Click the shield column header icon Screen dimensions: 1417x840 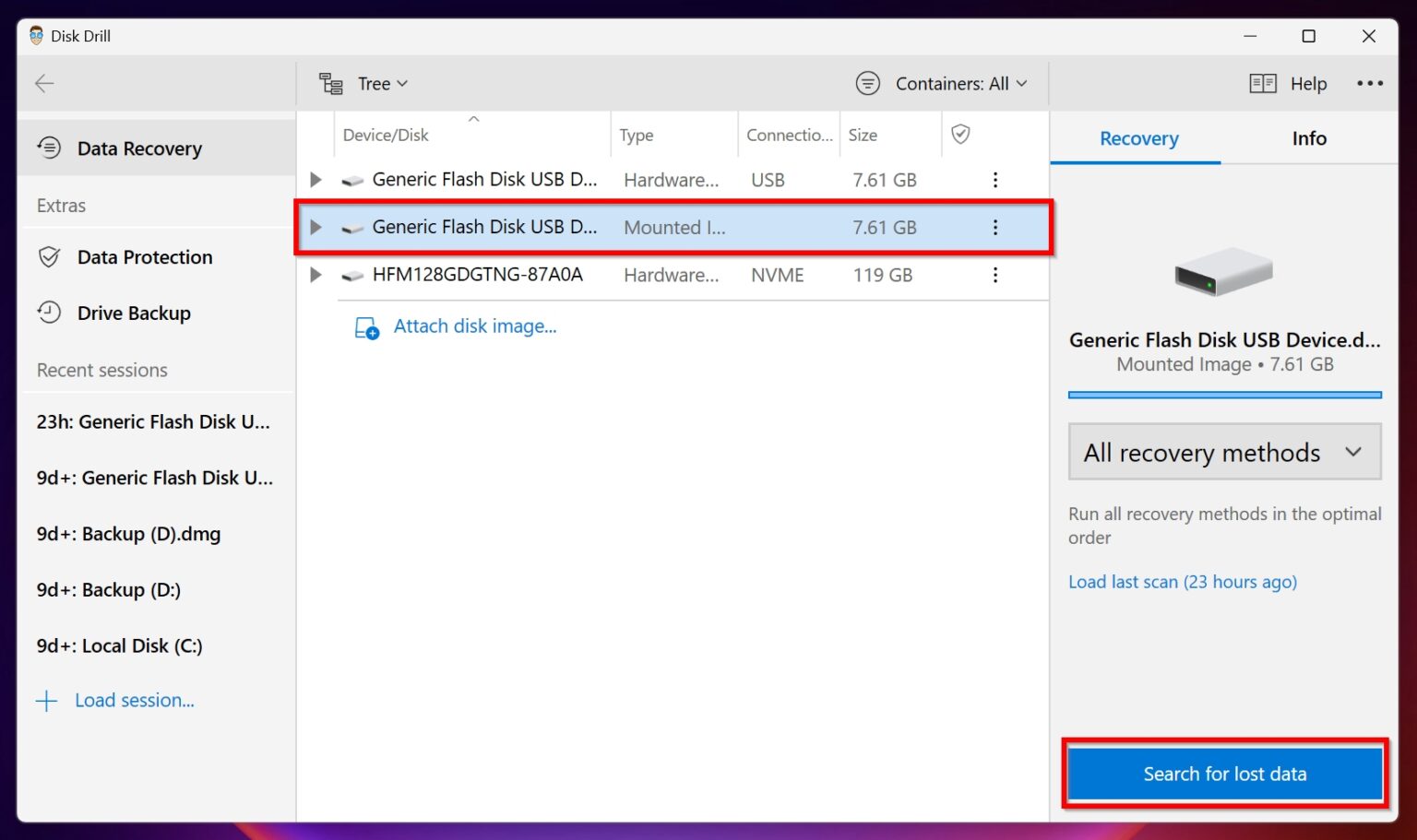point(960,134)
